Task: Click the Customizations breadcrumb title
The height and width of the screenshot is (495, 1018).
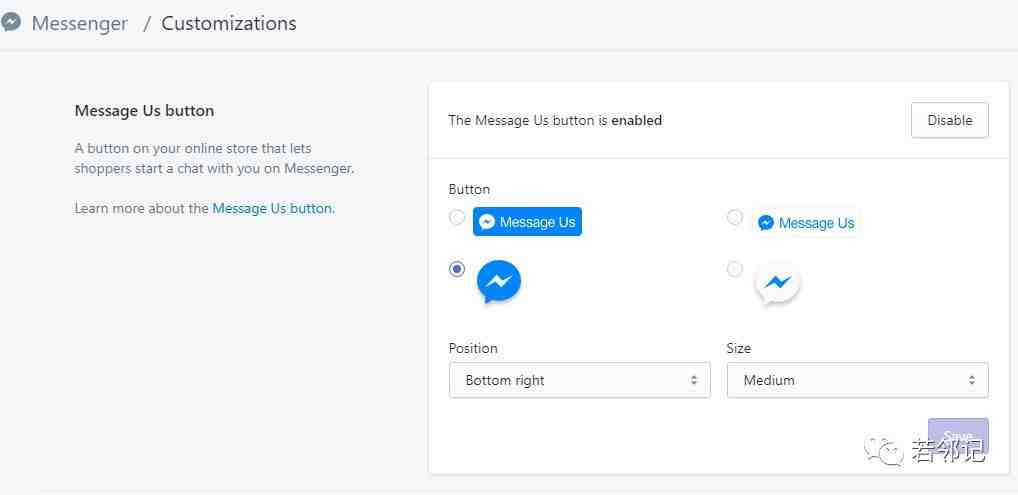Action: click(229, 23)
